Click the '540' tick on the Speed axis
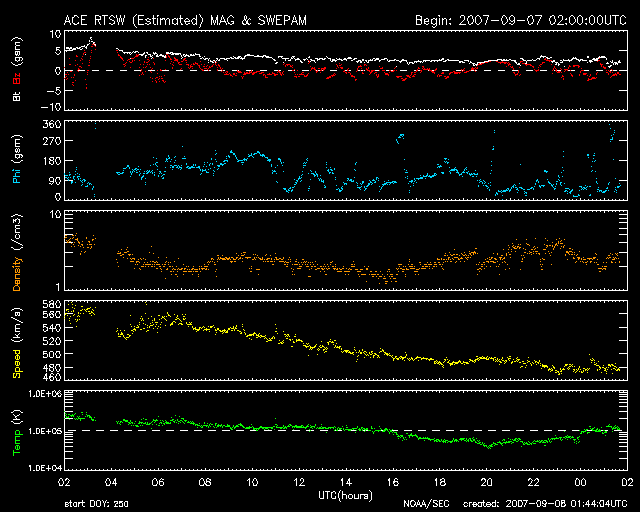Screen dimensions: 640x512 [x=52, y=328]
